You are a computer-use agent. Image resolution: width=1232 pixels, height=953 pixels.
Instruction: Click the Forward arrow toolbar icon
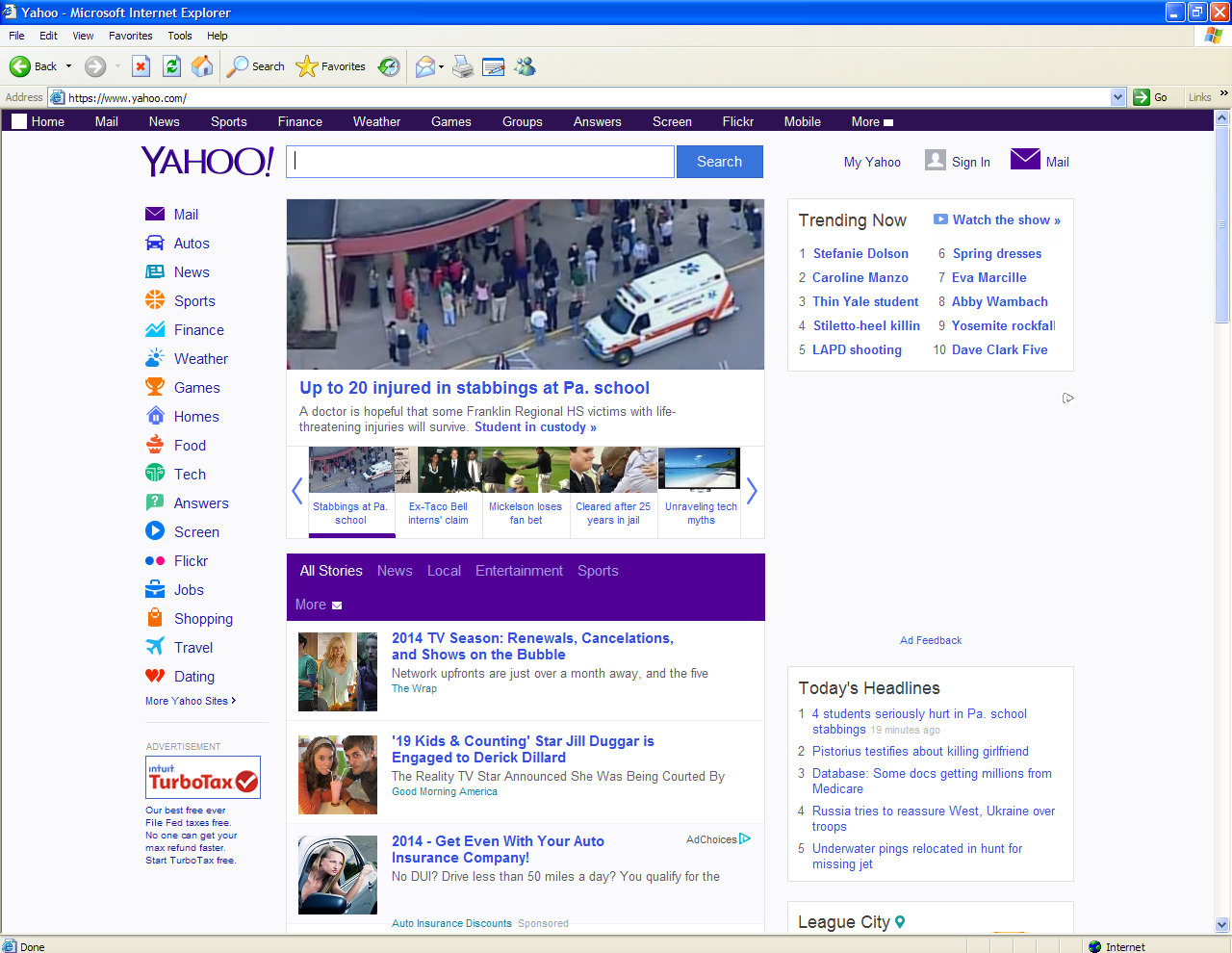point(95,66)
